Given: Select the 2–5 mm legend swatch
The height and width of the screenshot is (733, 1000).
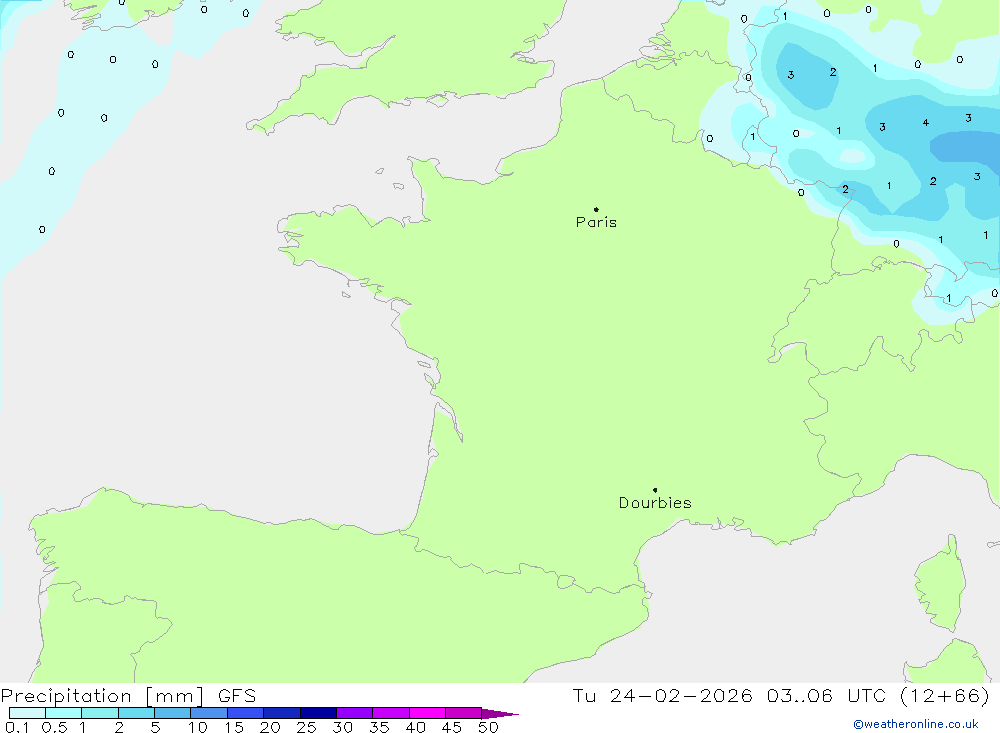Looking at the screenshot, I should click(x=136, y=713).
